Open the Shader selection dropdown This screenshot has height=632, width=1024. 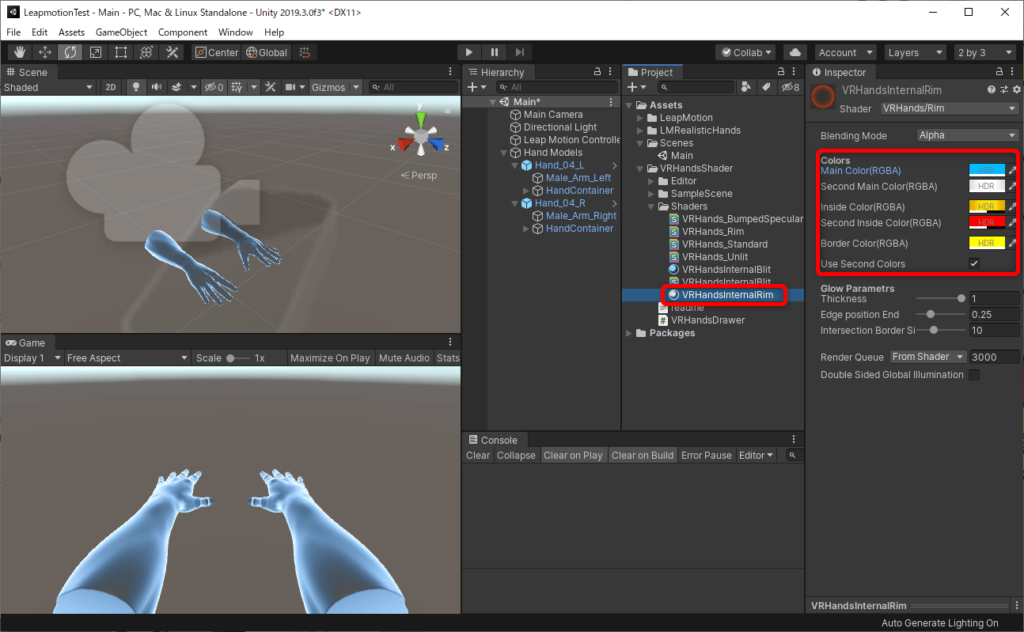tap(949, 108)
